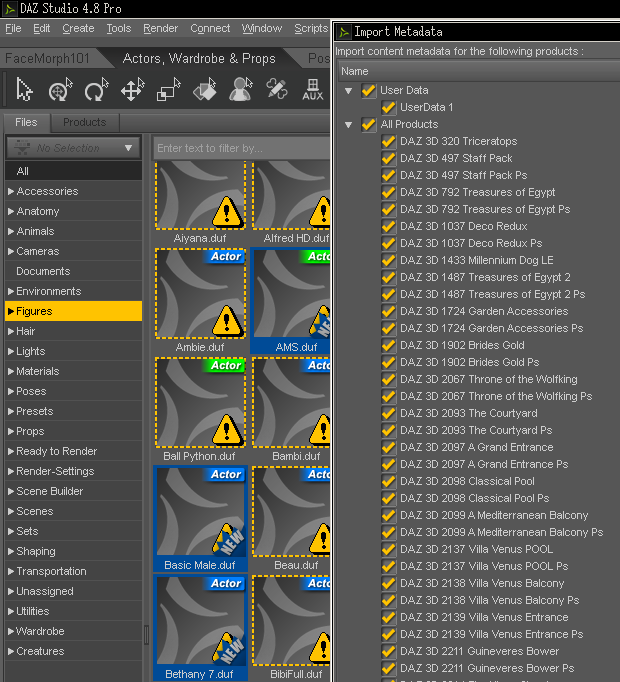This screenshot has height=682, width=620.
Task: Uncheck DAZ 3D 1902 Brides Gold checkbox
Action: 388,345
